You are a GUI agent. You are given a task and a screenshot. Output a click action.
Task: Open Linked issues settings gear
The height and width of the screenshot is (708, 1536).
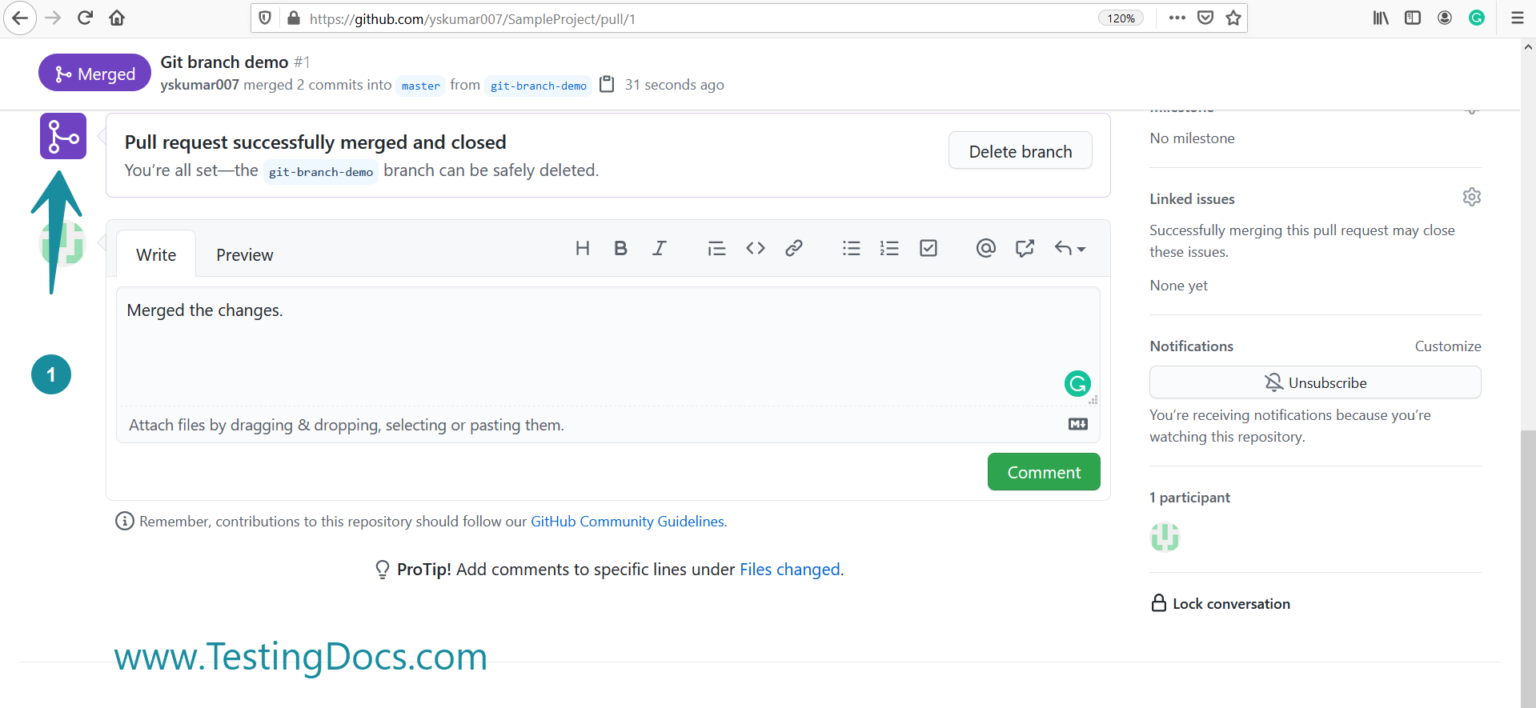point(1471,197)
